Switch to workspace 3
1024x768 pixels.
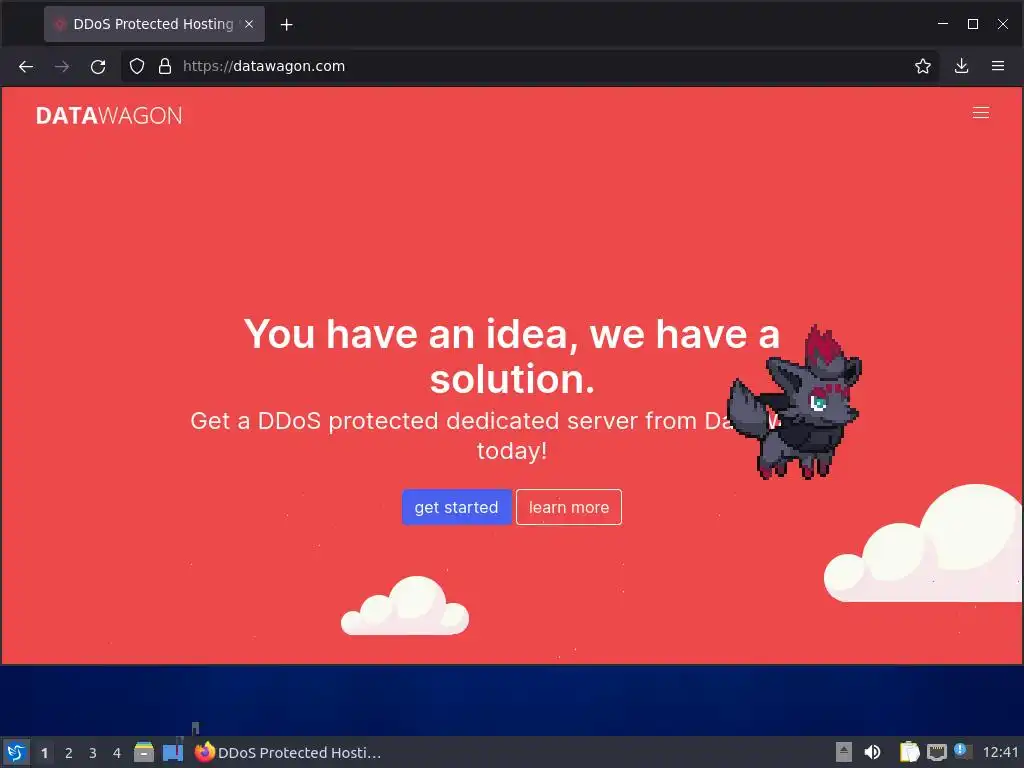93,753
